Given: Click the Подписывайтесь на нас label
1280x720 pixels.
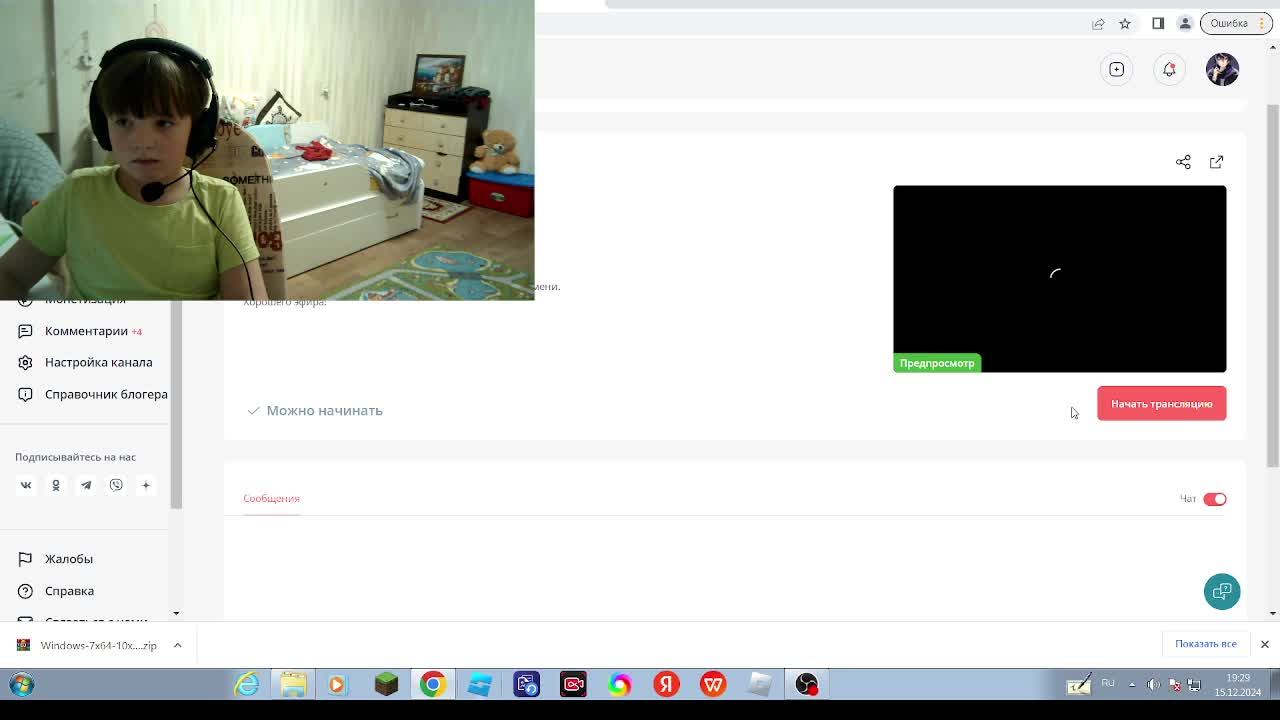Looking at the screenshot, I should 75,457.
